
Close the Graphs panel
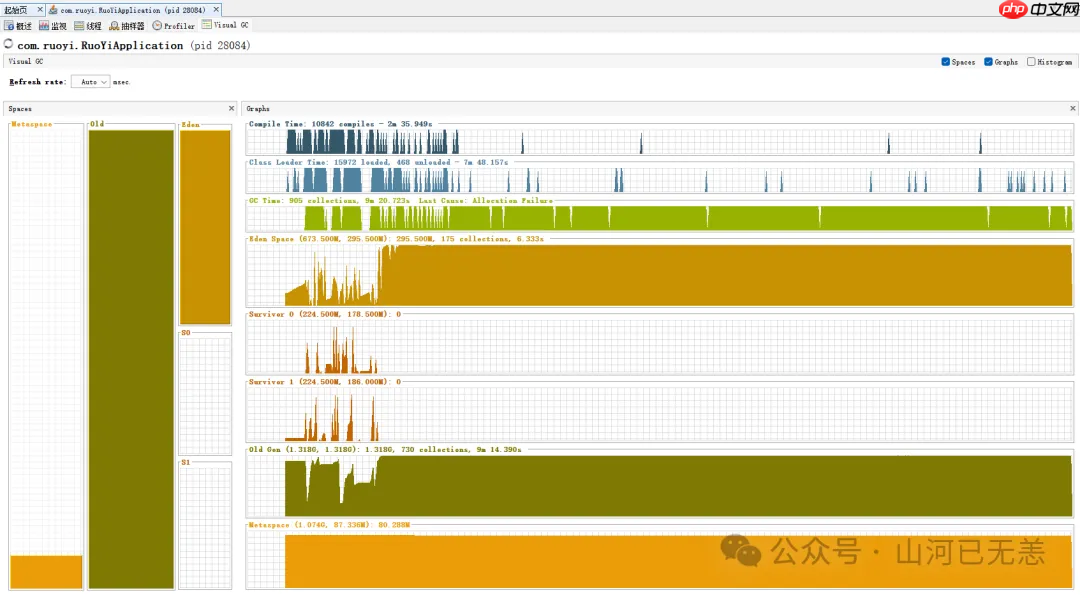1073,108
